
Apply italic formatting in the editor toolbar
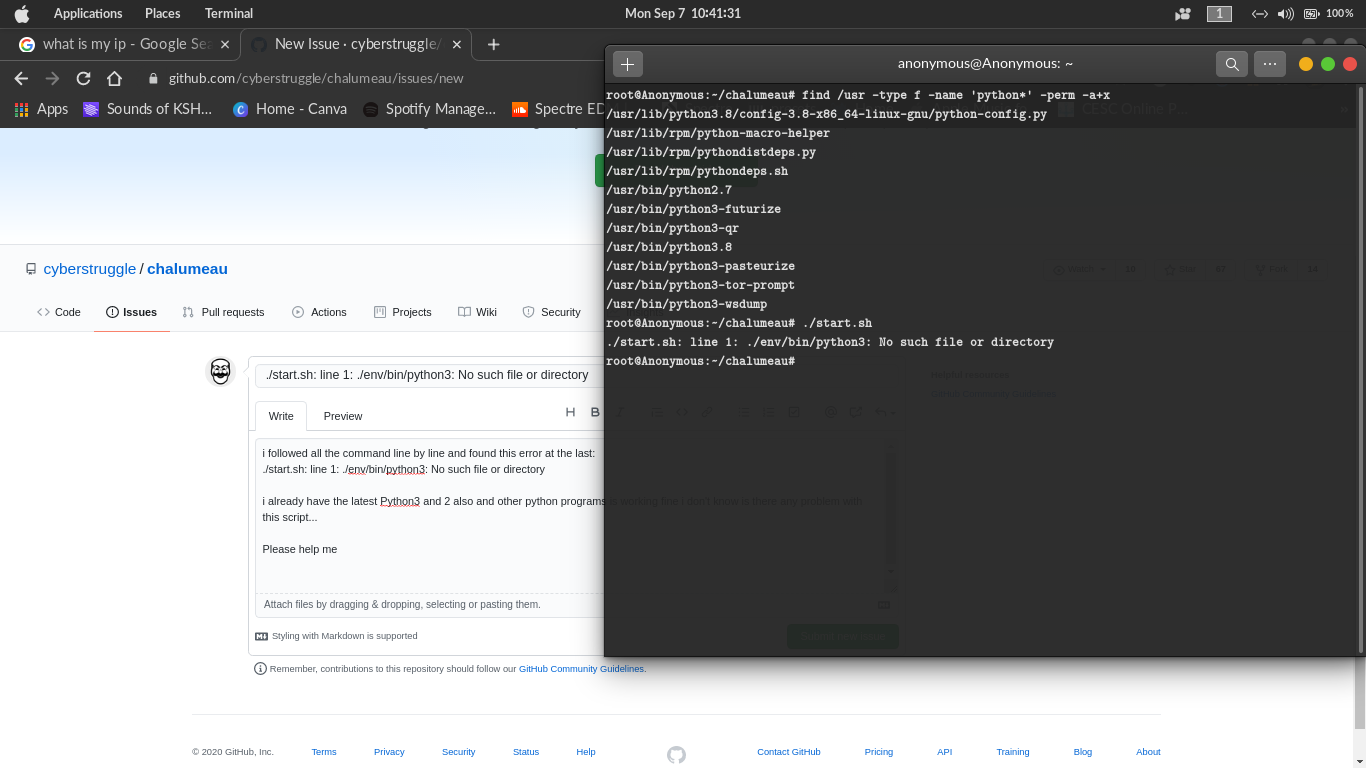(619, 411)
